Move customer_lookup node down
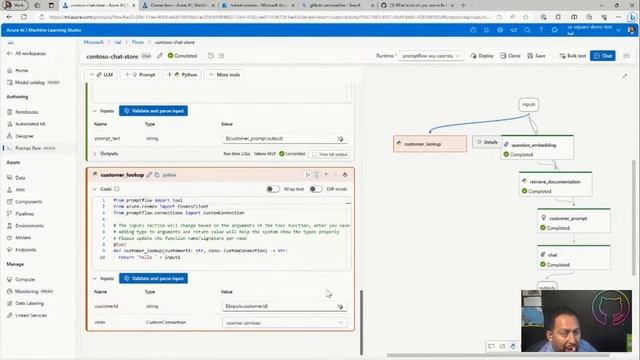 336,175
